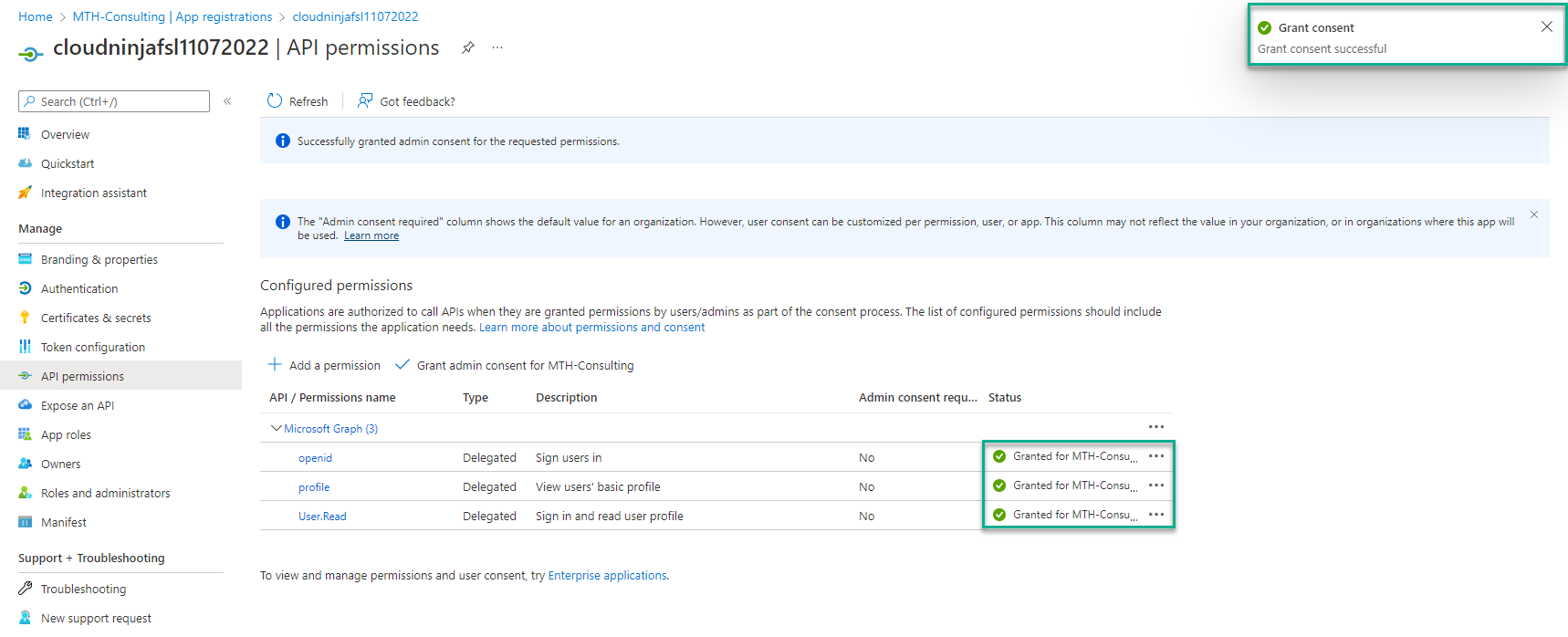Open cloudninjafsl11072022 breadcrumb link
Screen dimensions: 1568x637
tap(355, 16)
